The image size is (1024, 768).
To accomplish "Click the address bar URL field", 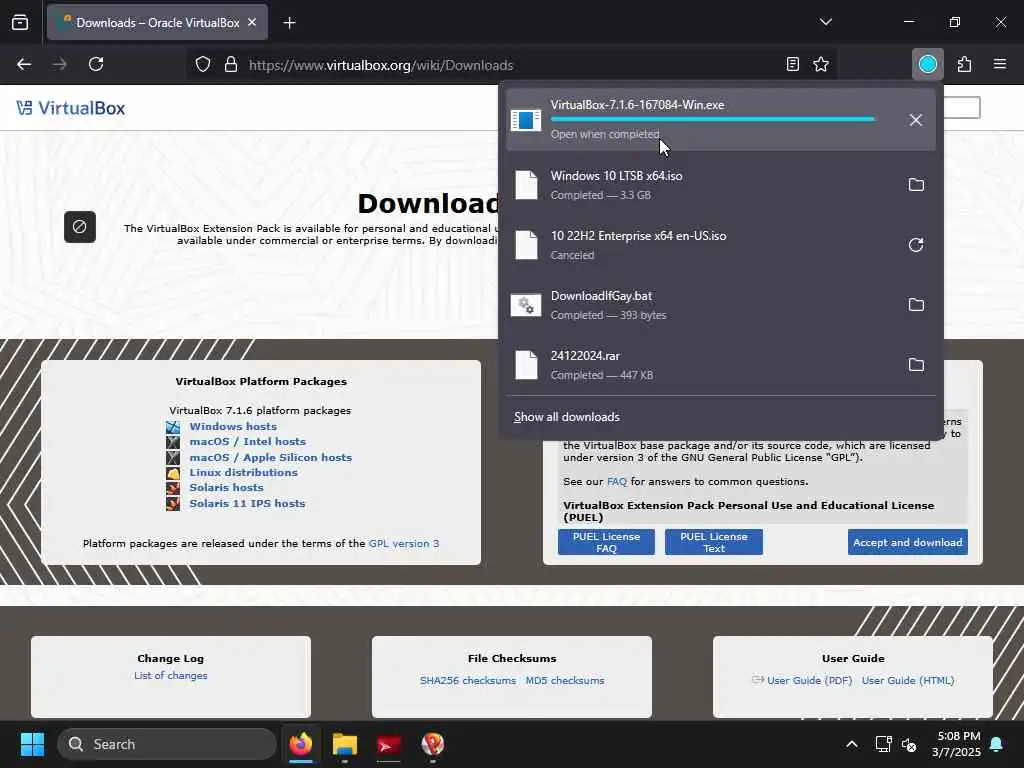I will tap(509, 65).
